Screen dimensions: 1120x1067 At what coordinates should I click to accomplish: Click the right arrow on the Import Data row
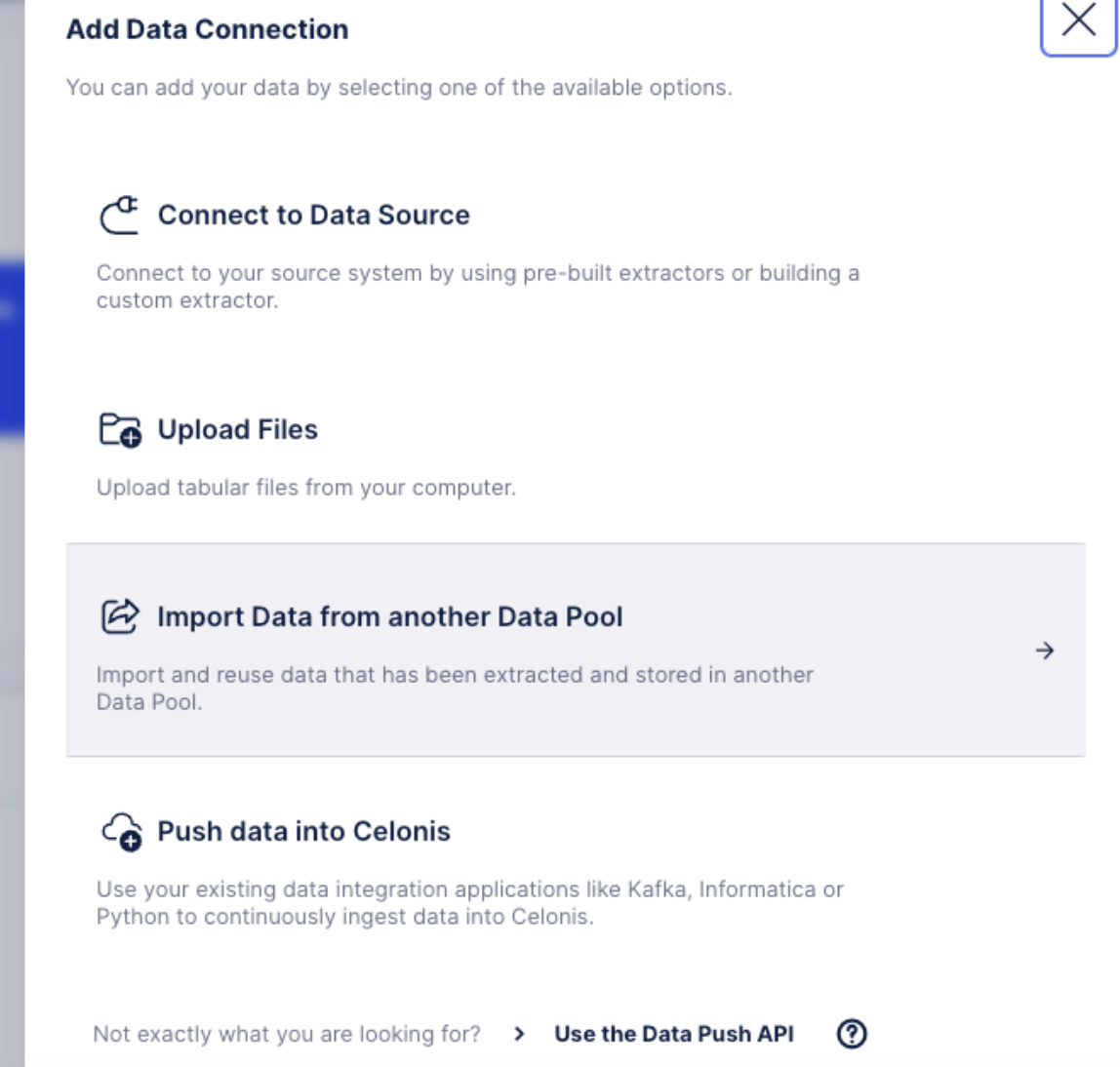tap(1045, 651)
